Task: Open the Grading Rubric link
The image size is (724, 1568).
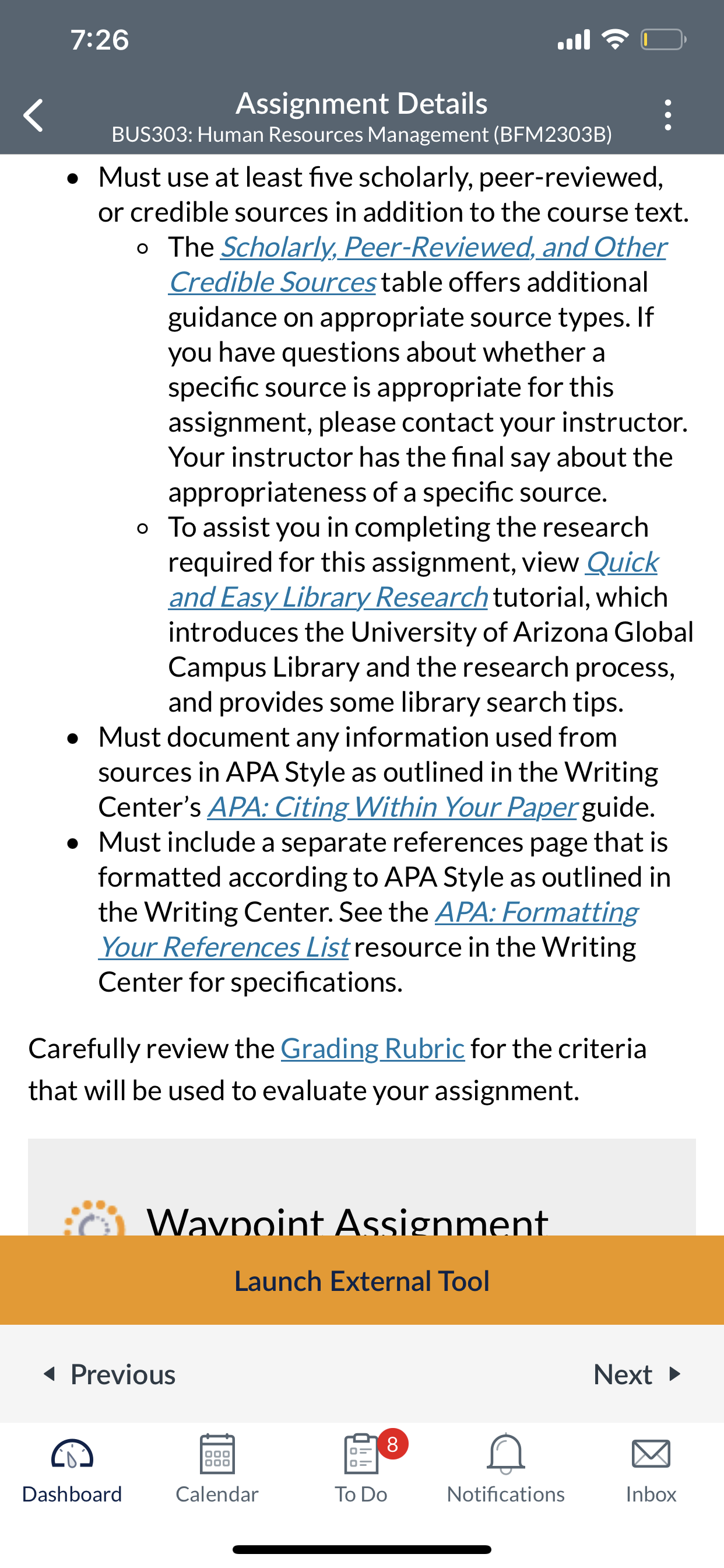Action: [x=372, y=1048]
